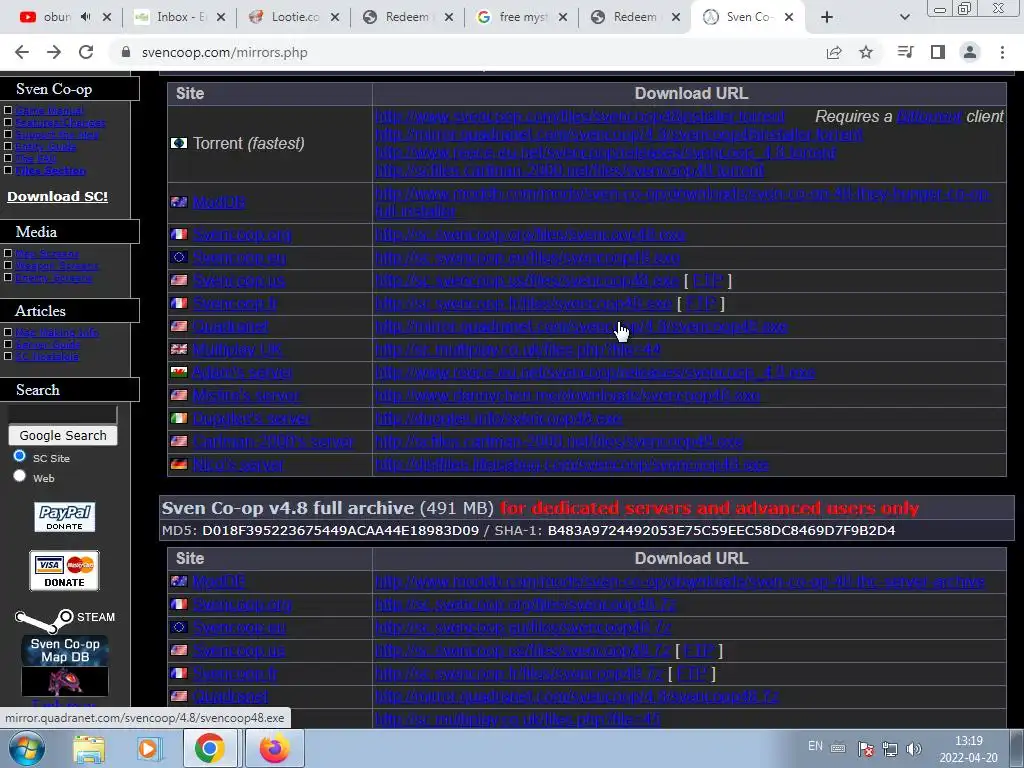Image resolution: width=1024 pixels, height=768 pixels.
Task: Open Cartman-2000's server site link
Action: (273, 441)
